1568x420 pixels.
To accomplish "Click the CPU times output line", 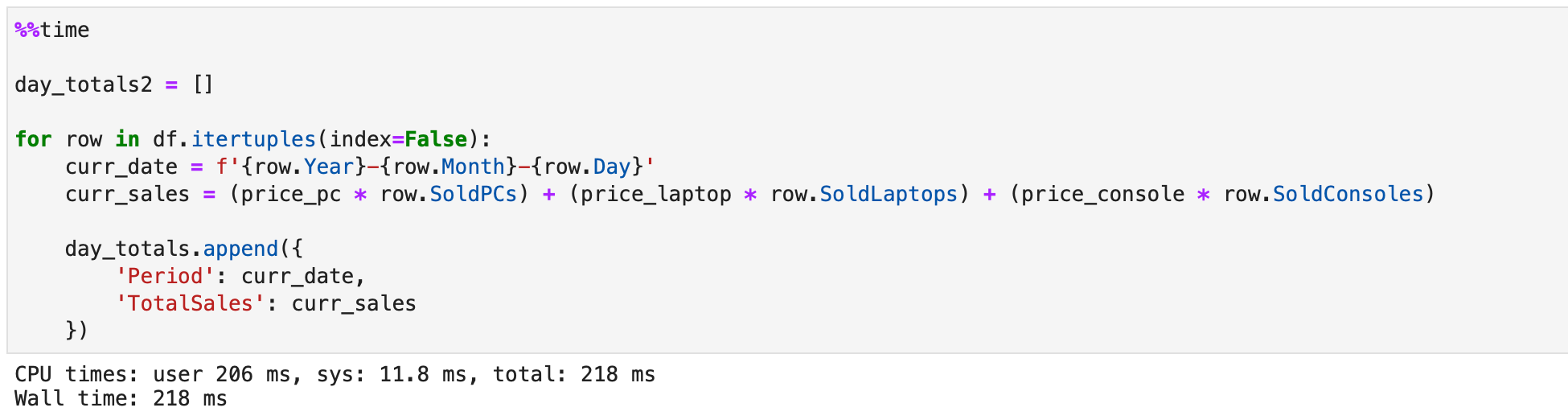I will coord(335,375).
